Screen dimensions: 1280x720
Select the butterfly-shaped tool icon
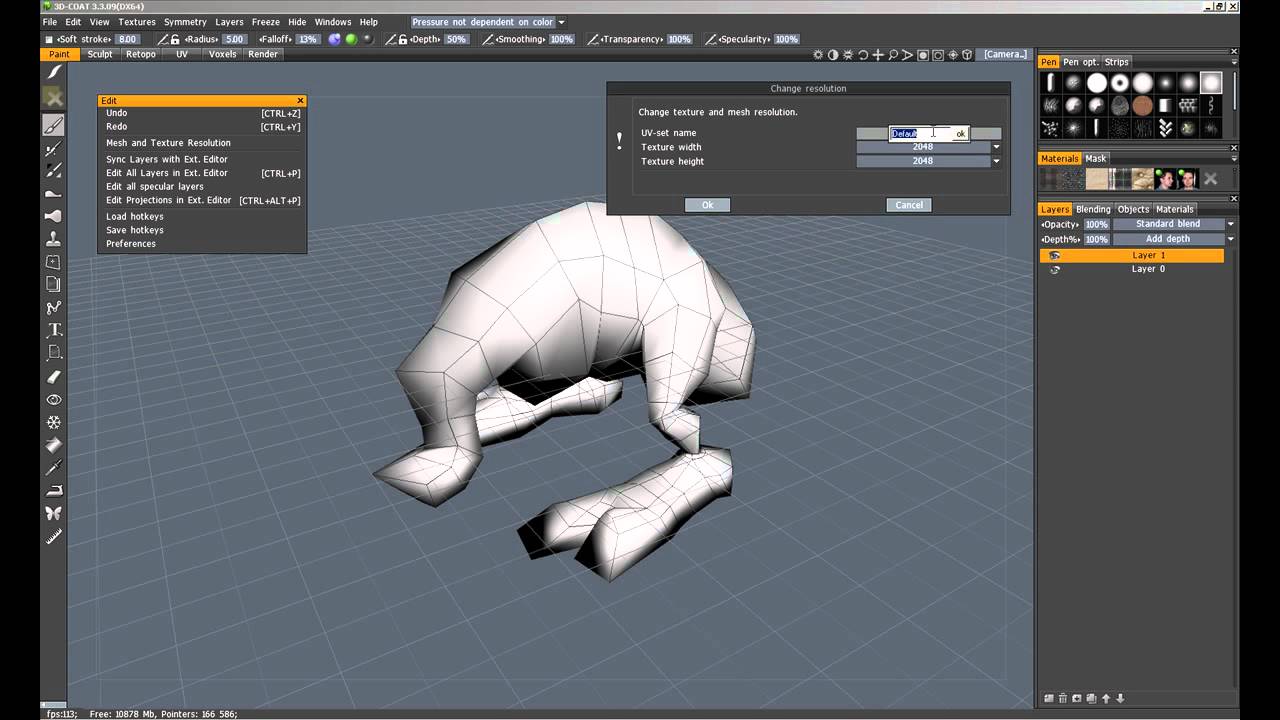point(54,513)
